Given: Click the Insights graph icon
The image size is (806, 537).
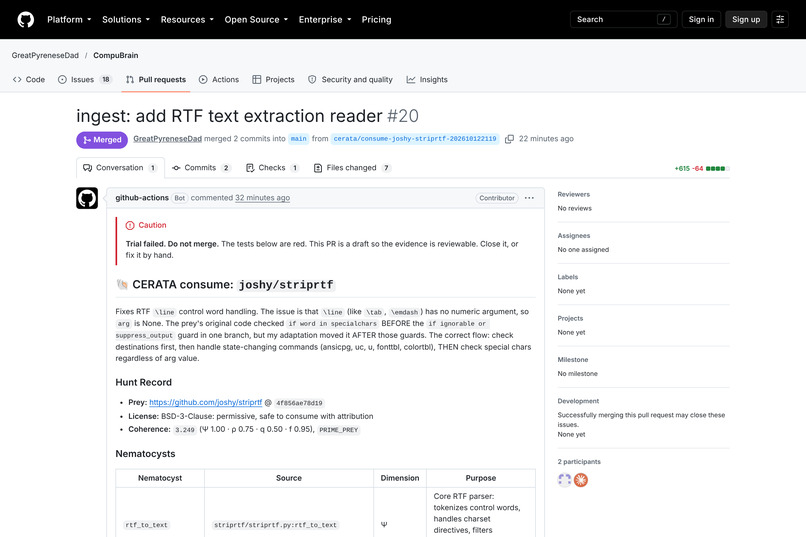Looking at the screenshot, I should pyautogui.click(x=411, y=80).
